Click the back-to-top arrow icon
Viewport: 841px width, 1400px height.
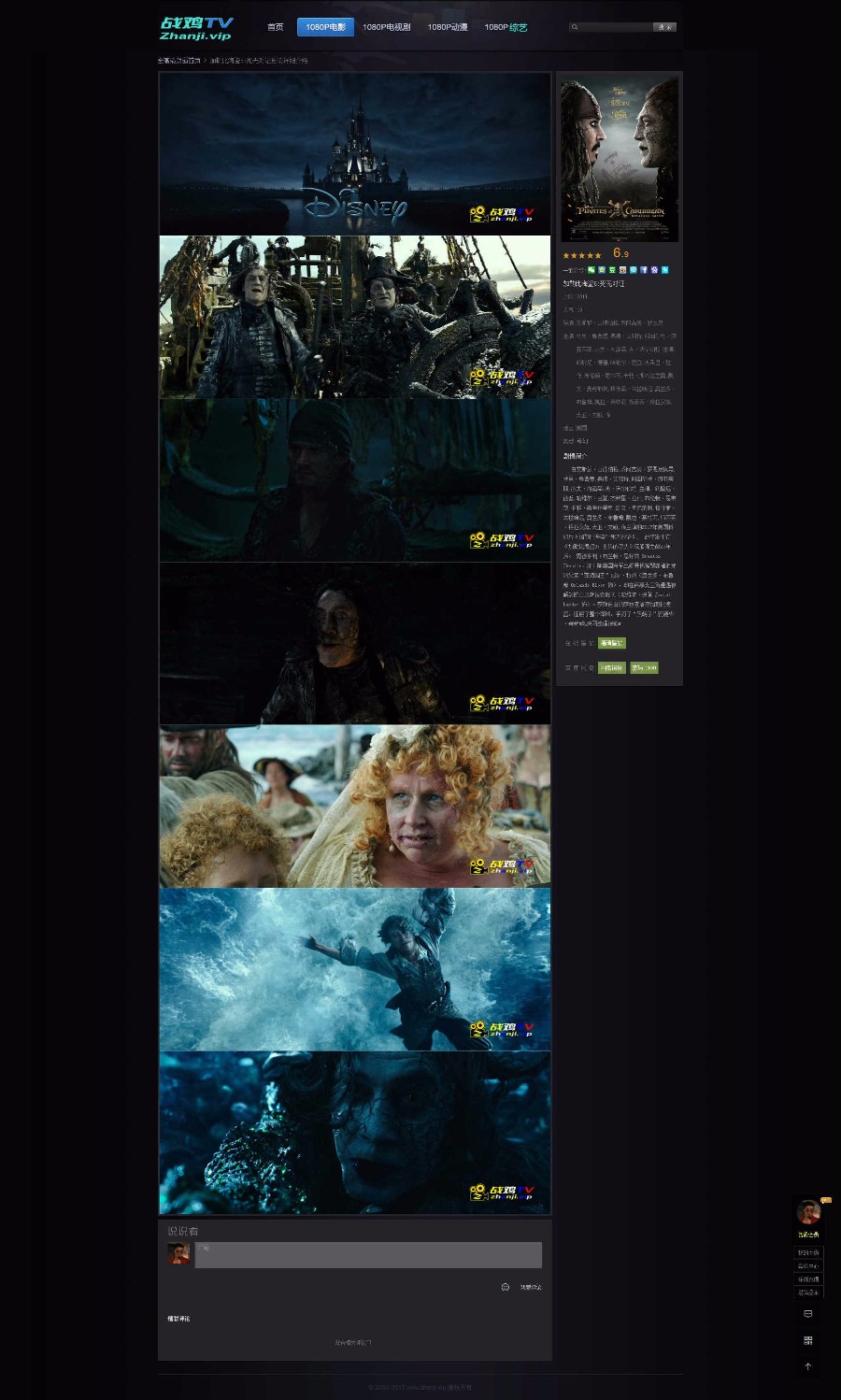pyautogui.click(x=808, y=1366)
